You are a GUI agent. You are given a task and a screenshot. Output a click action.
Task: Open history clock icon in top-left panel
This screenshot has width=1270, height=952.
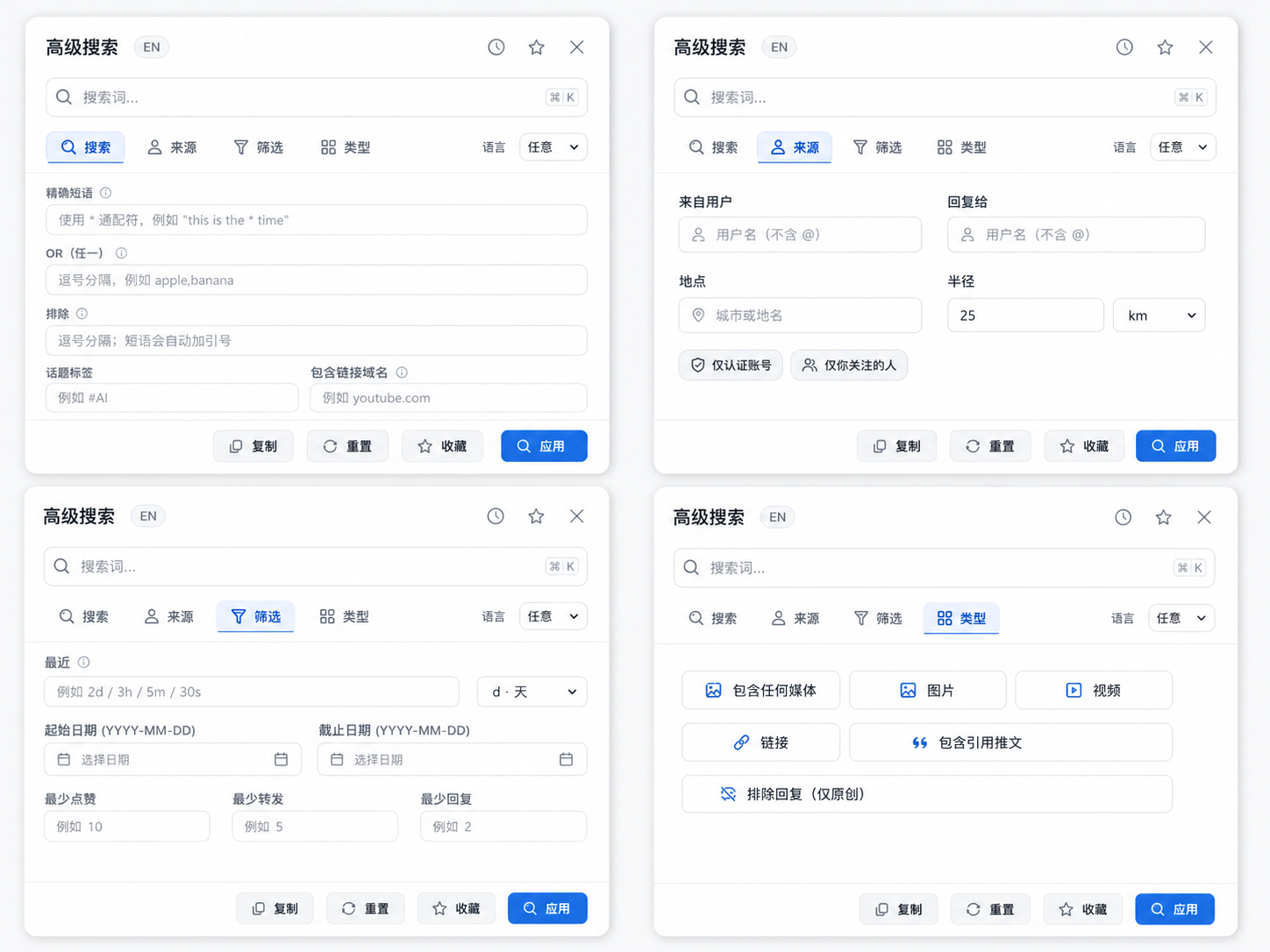coord(496,47)
